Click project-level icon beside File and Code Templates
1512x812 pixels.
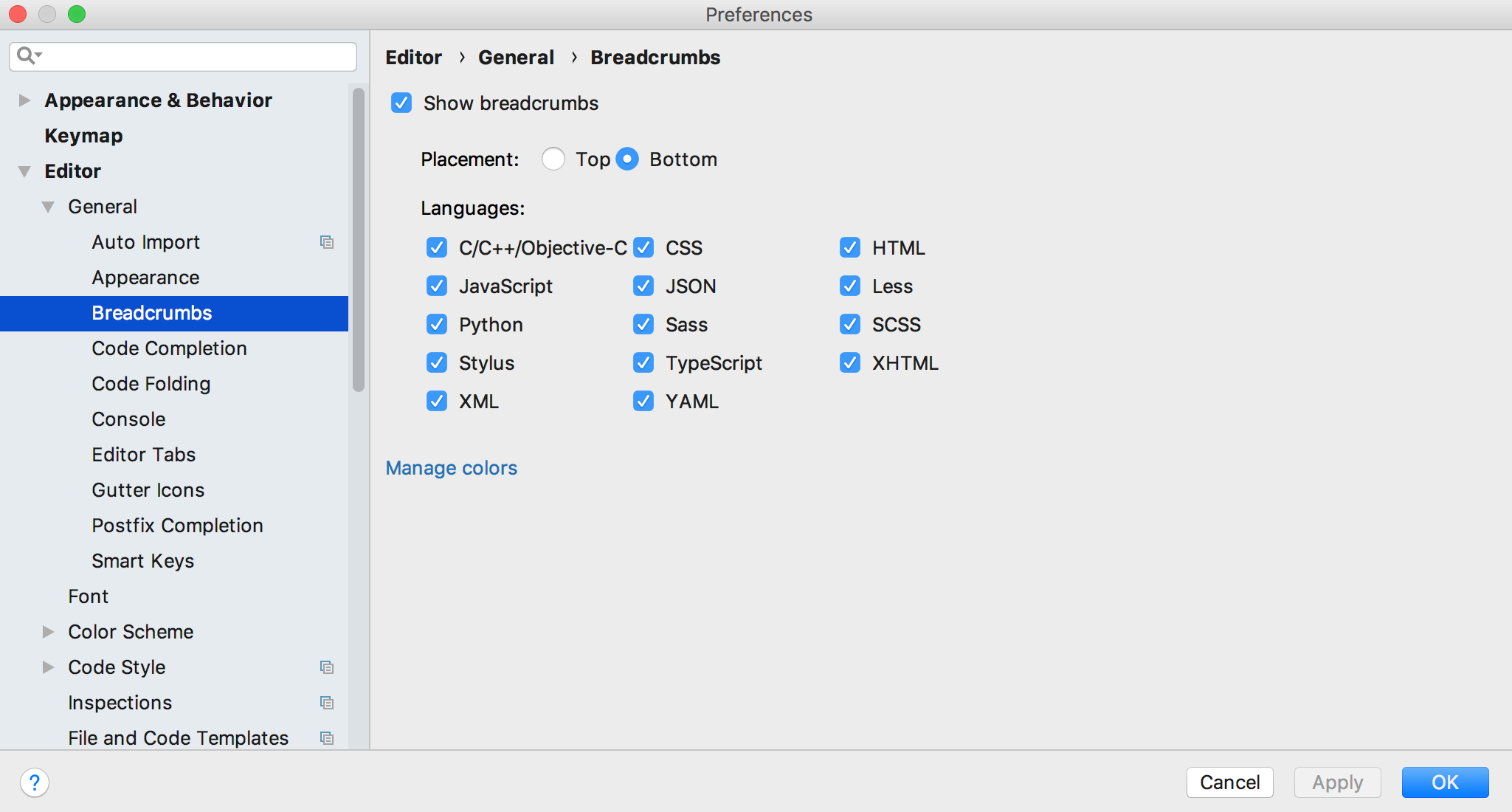click(x=327, y=738)
